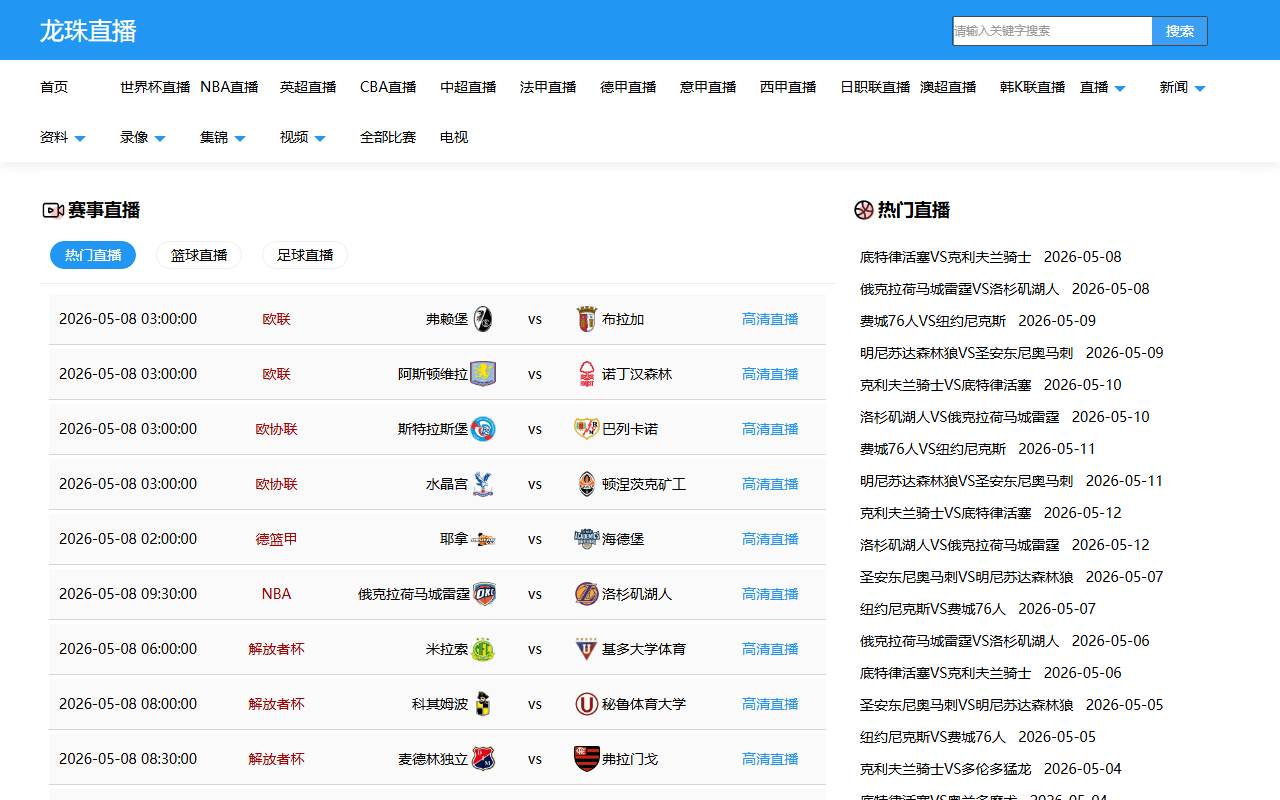
Task: Open 高清直播 for 弗赖堡 vs 布拉加
Action: pyautogui.click(x=770, y=319)
